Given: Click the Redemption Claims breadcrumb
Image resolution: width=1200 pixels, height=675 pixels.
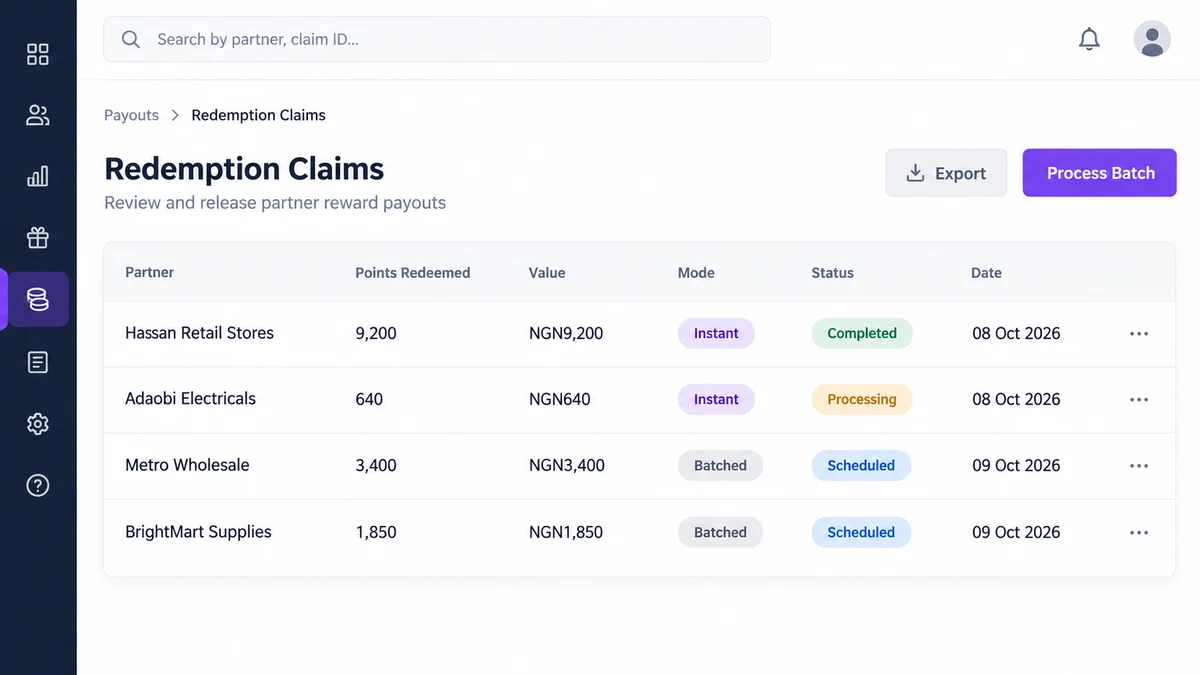Looking at the screenshot, I should [x=259, y=115].
